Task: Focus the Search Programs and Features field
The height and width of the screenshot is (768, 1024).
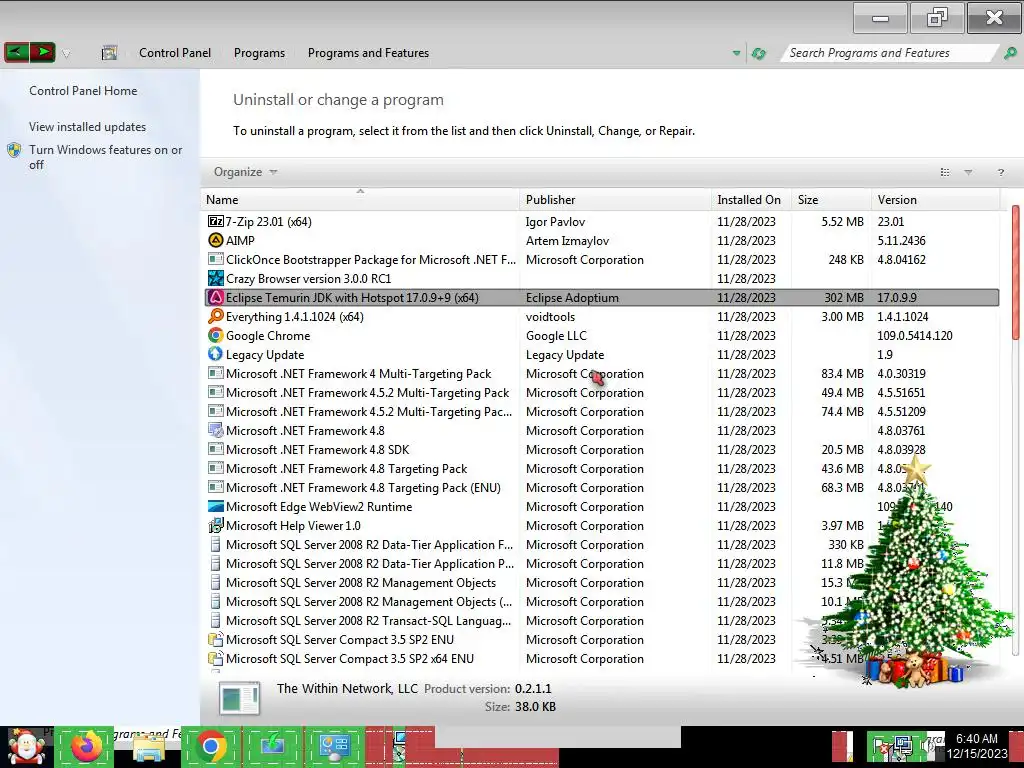Action: coord(888,53)
